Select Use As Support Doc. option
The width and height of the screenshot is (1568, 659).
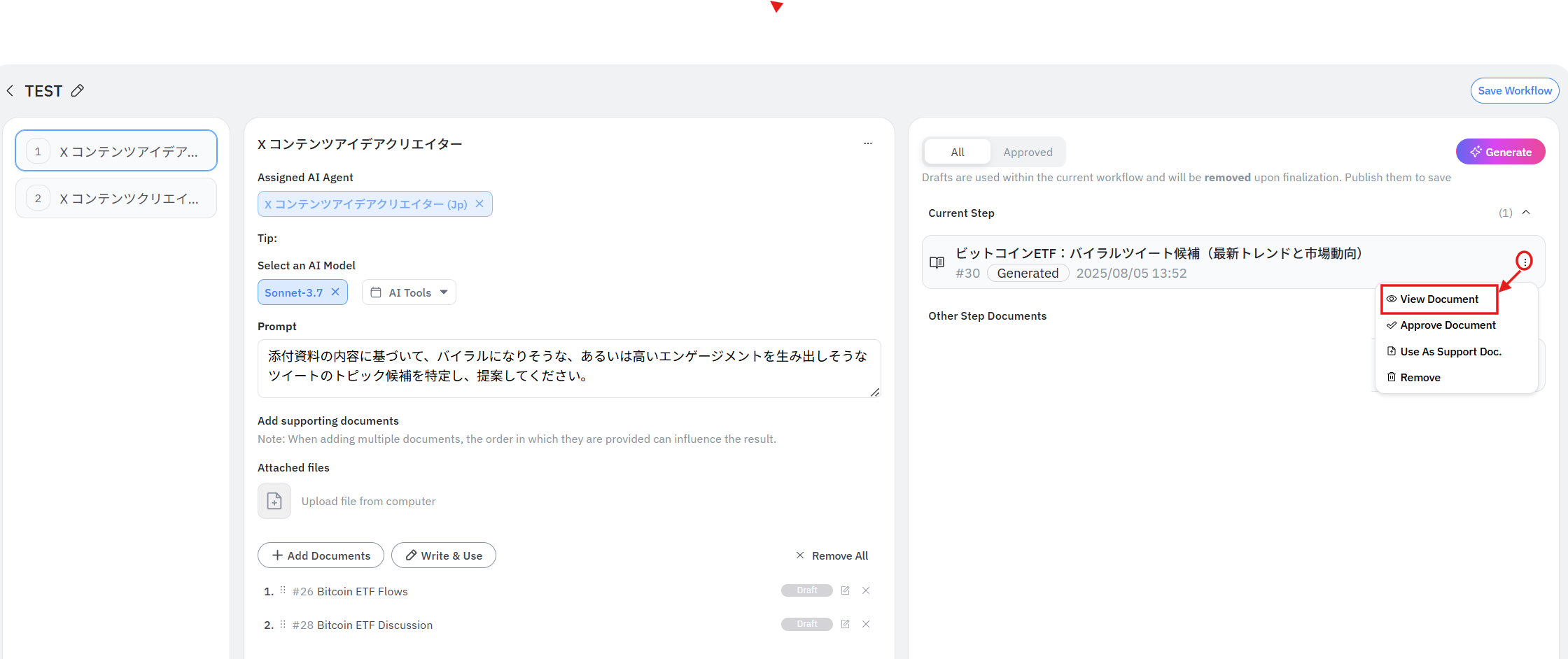(1450, 352)
